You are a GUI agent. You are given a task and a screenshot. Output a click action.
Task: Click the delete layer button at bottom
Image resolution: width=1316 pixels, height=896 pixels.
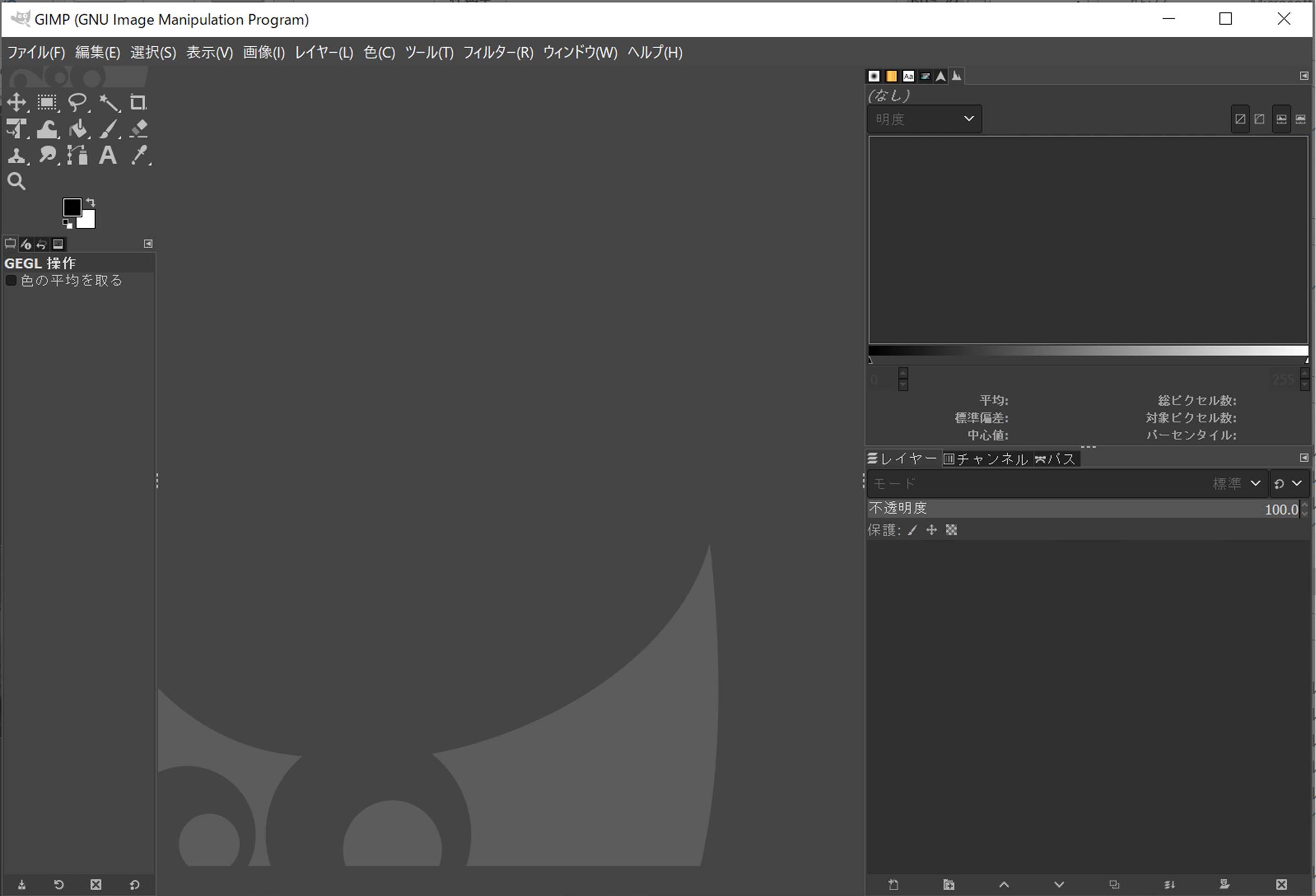[1281, 885]
